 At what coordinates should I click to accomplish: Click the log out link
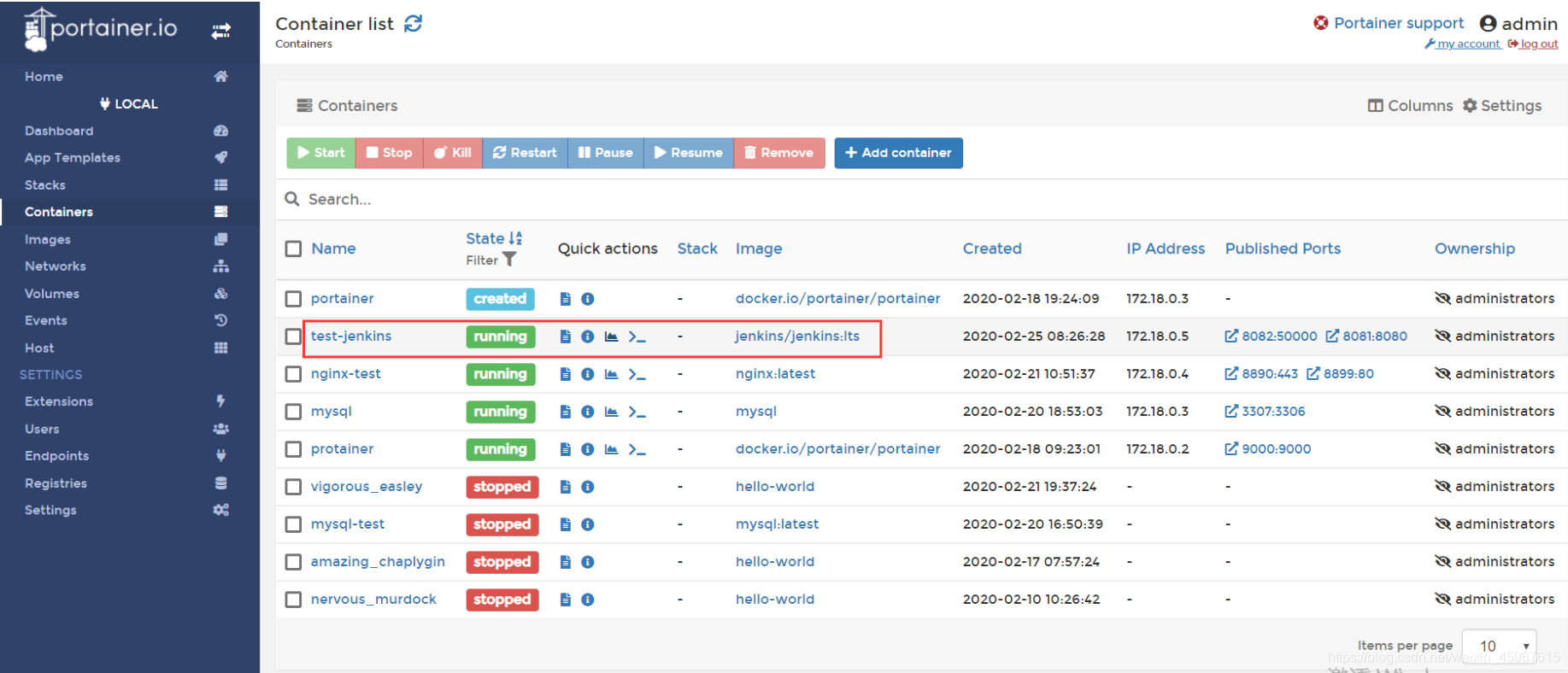click(x=1533, y=44)
